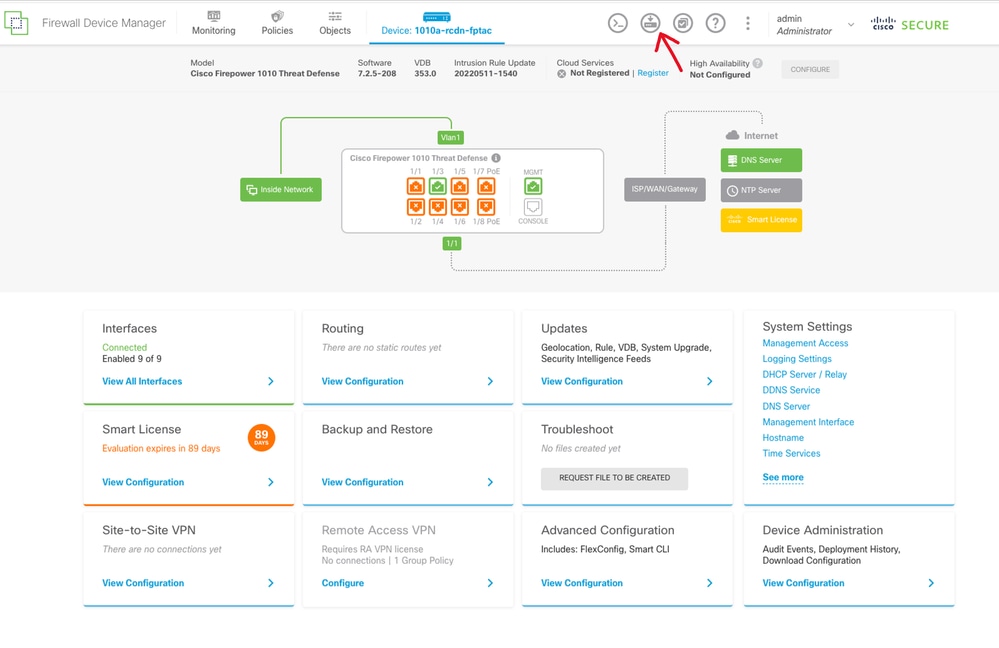Select port 1/1 interface icon

click(415, 187)
